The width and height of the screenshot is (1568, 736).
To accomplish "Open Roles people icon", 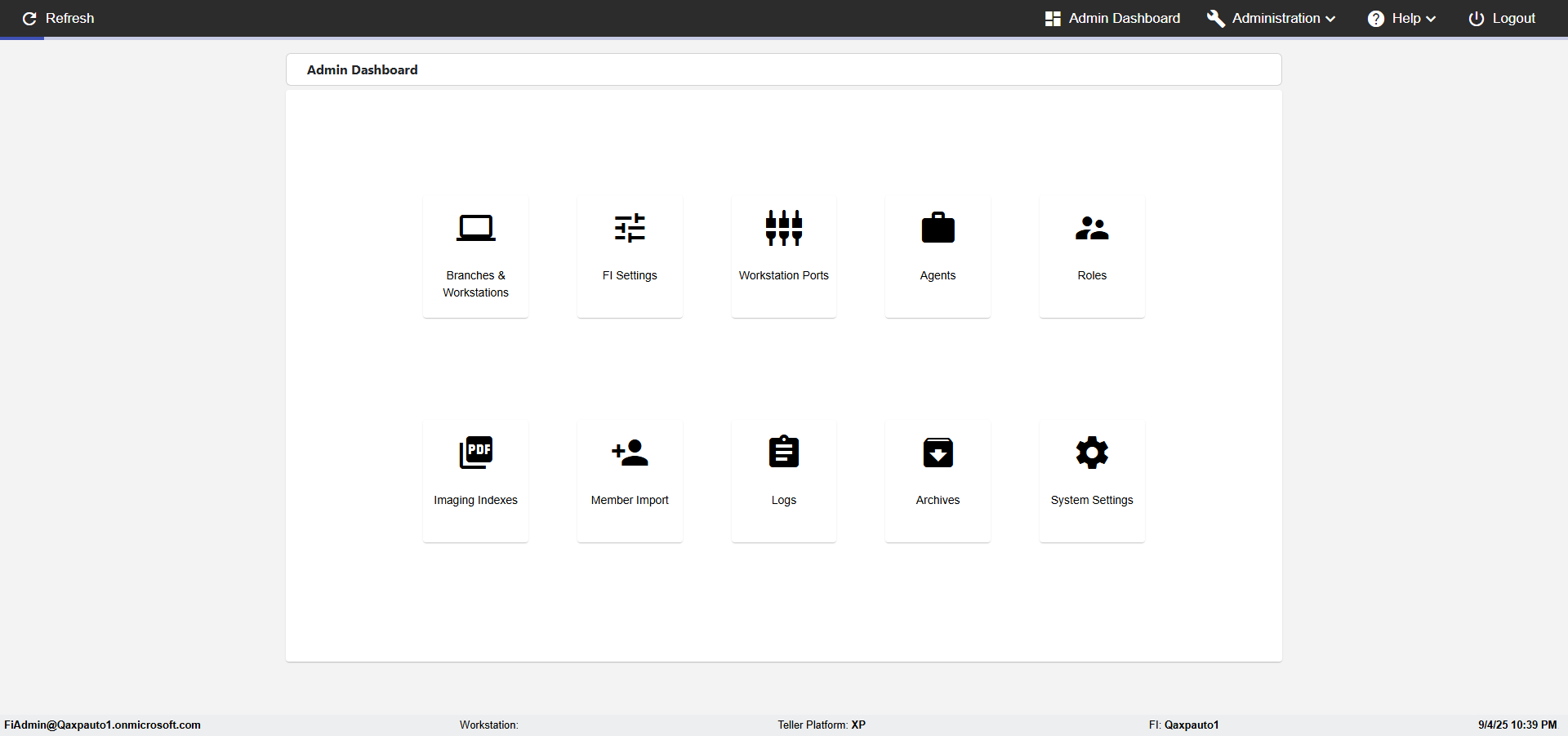I will (x=1092, y=228).
